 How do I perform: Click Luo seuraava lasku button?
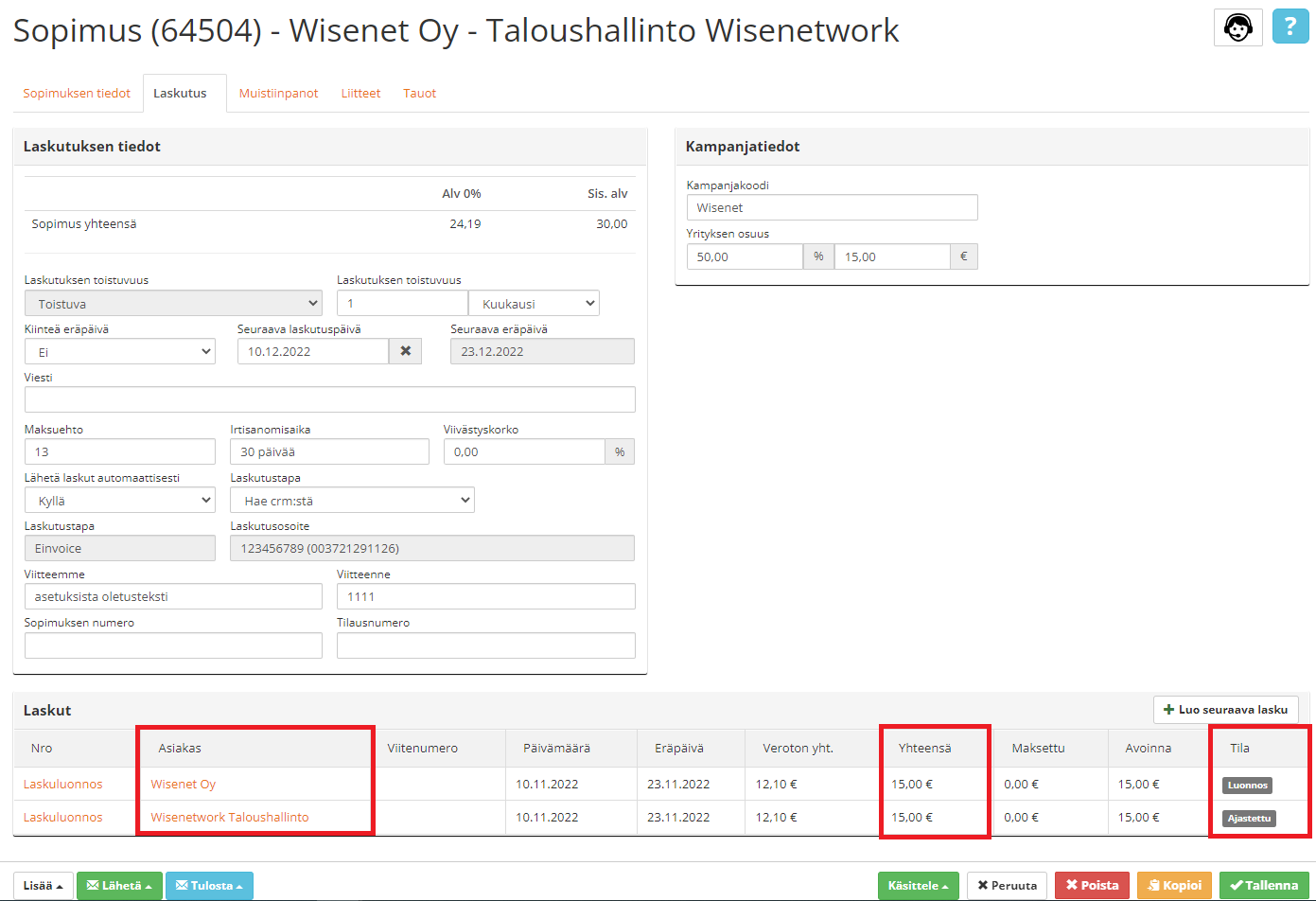[x=1225, y=709]
